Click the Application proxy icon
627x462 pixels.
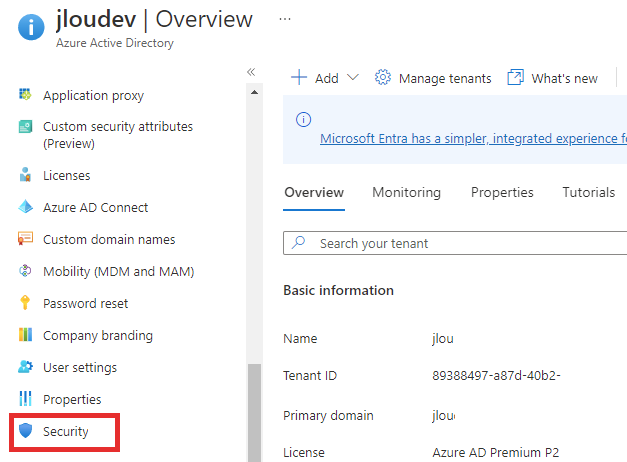[x=25, y=95]
